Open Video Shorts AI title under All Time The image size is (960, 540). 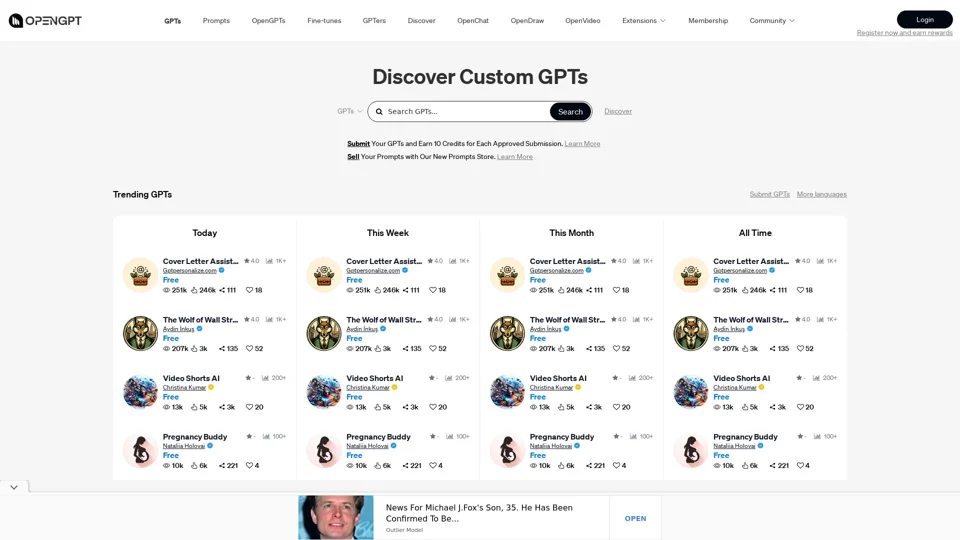741,378
